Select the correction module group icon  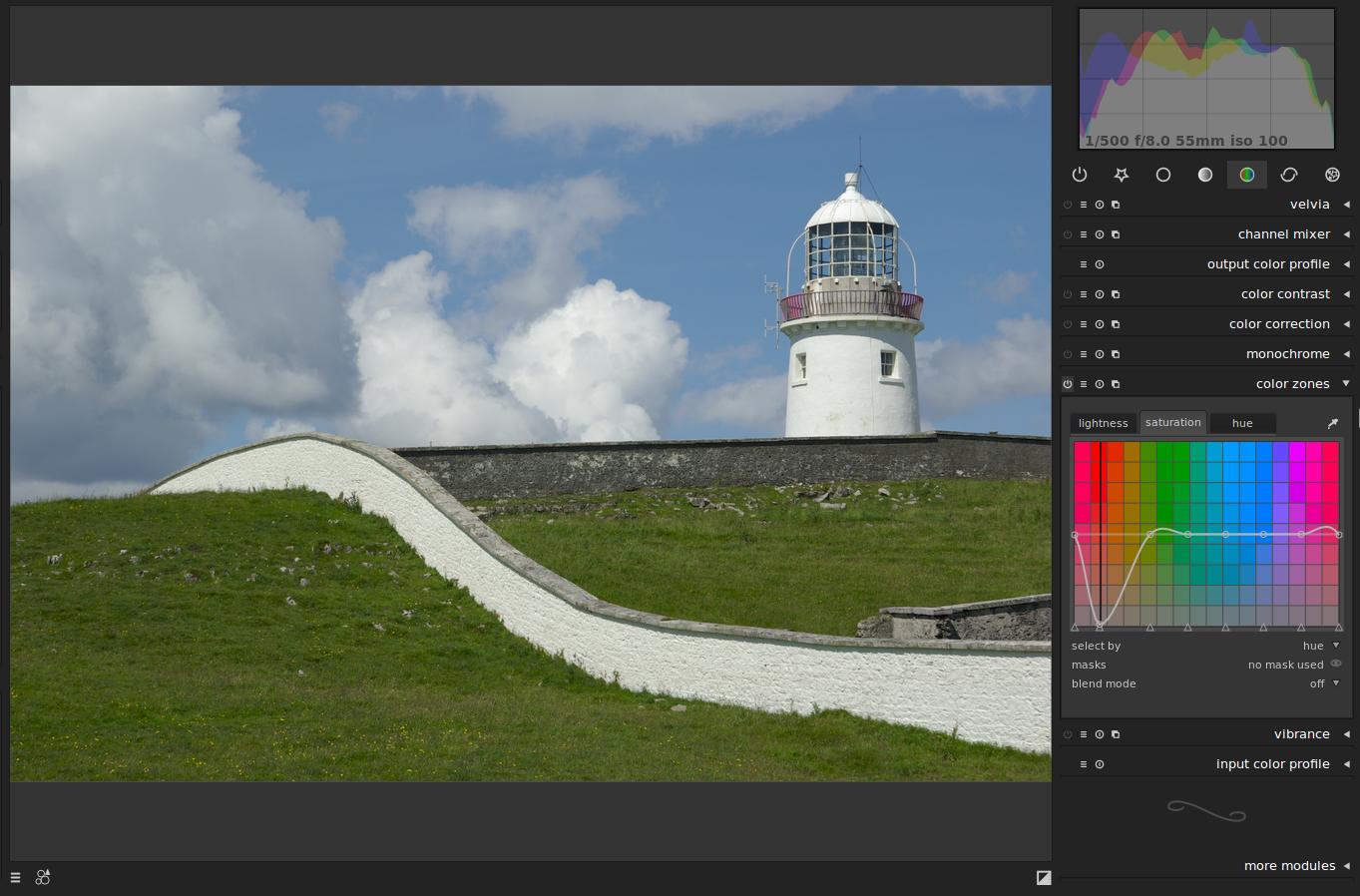point(1289,175)
